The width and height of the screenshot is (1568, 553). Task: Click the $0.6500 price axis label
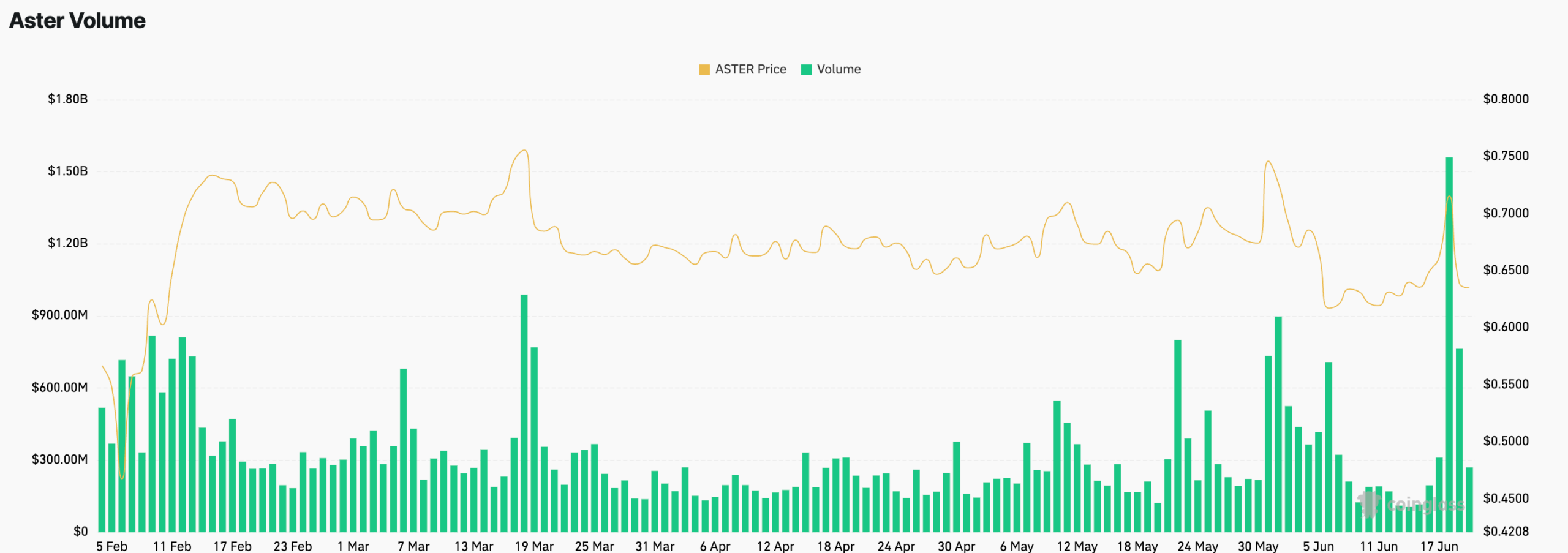pyautogui.click(x=1506, y=270)
